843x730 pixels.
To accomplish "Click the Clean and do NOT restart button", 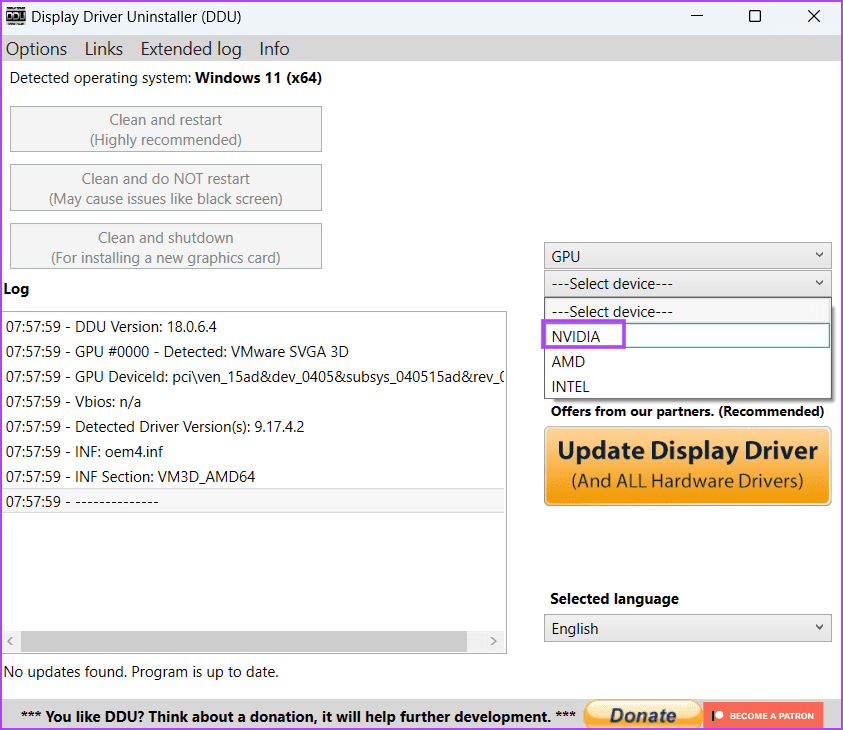I will (x=165, y=187).
